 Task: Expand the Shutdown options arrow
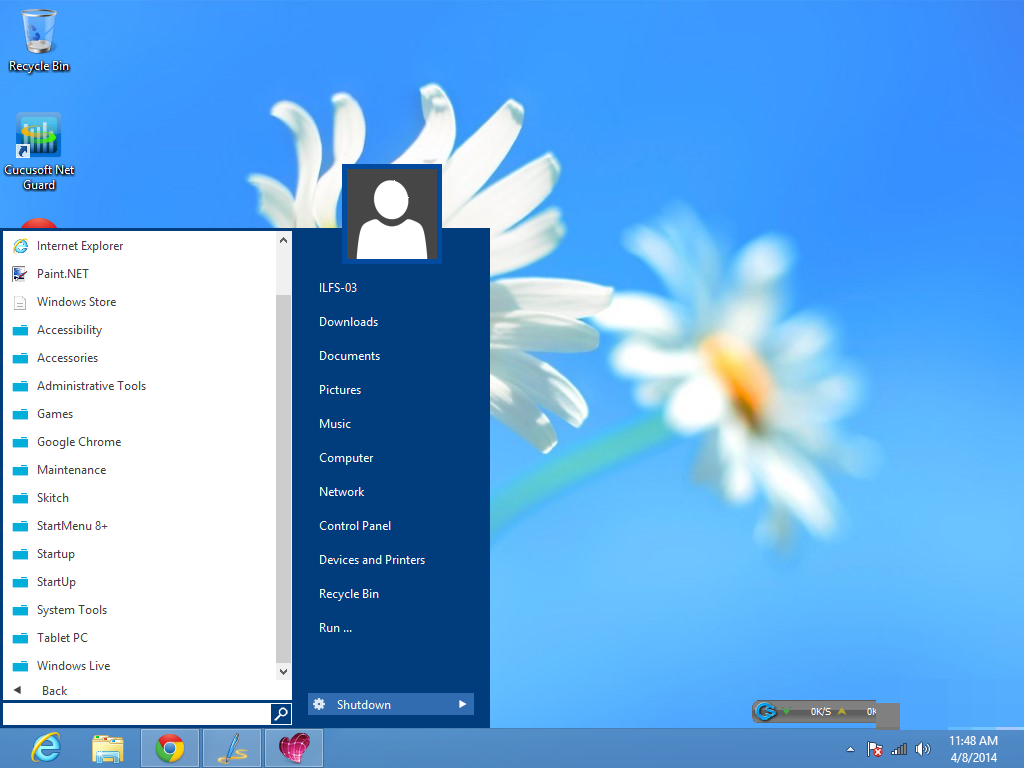462,705
